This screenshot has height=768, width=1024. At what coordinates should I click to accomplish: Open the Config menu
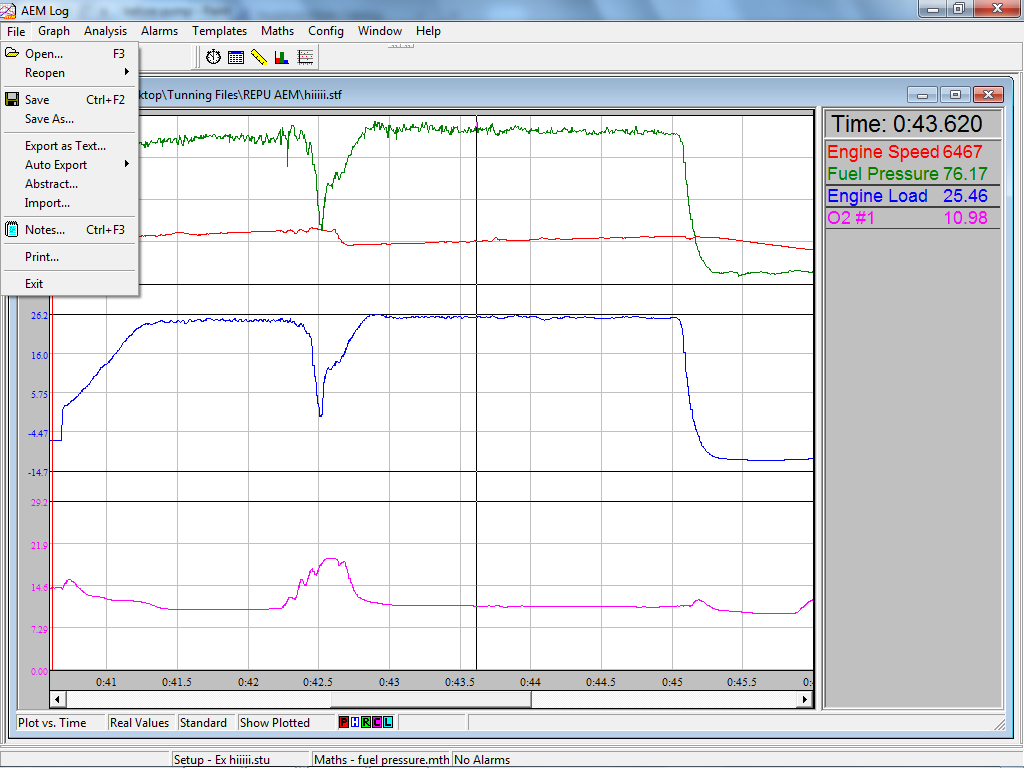pyautogui.click(x=326, y=31)
